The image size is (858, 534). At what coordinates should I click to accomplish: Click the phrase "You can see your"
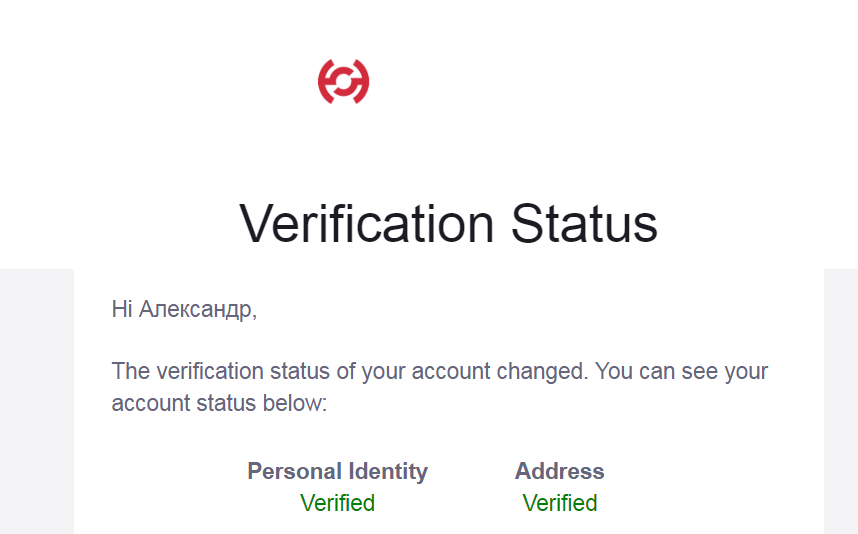[x=682, y=372]
